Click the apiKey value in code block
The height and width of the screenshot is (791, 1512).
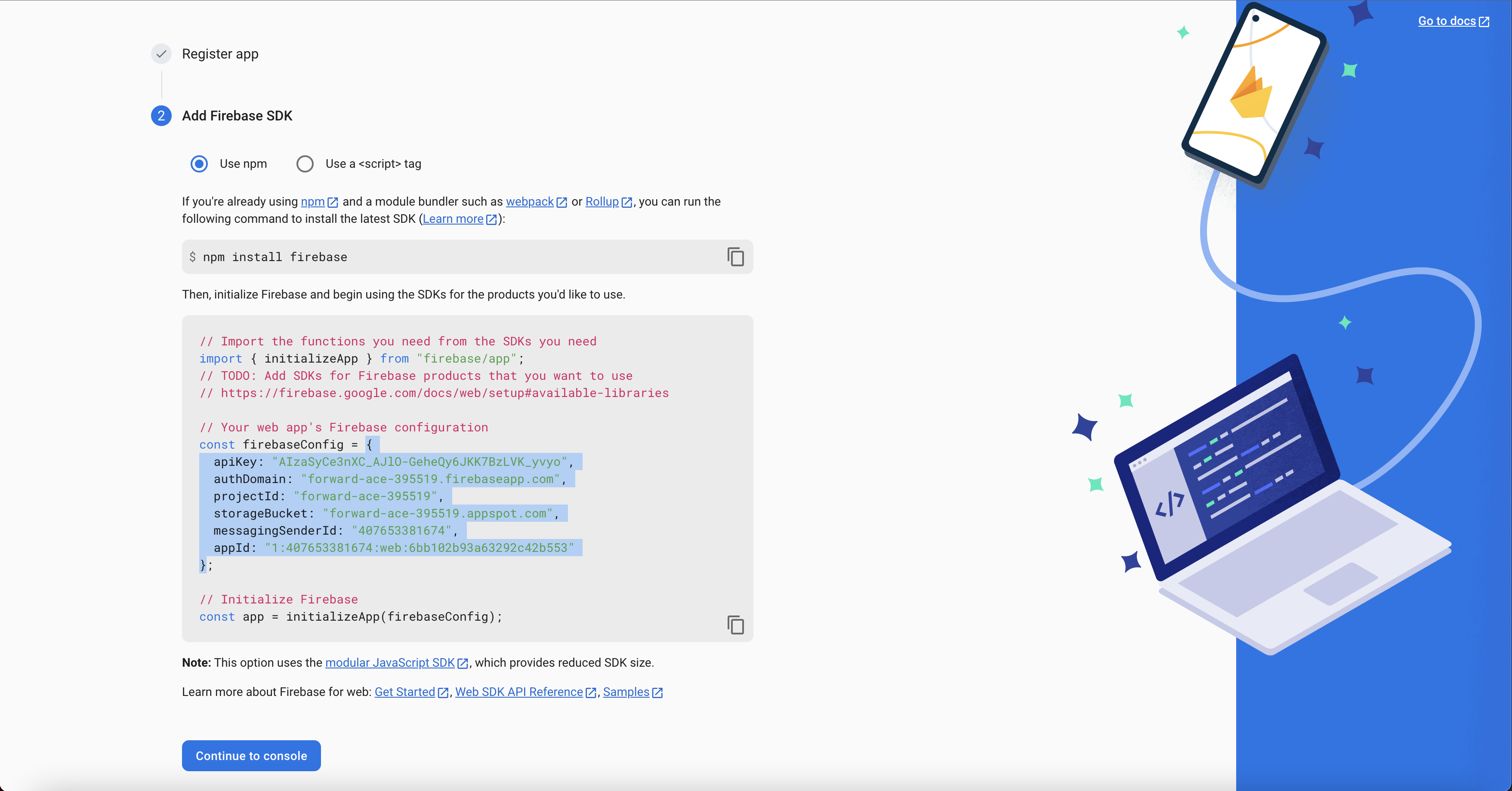point(419,462)
